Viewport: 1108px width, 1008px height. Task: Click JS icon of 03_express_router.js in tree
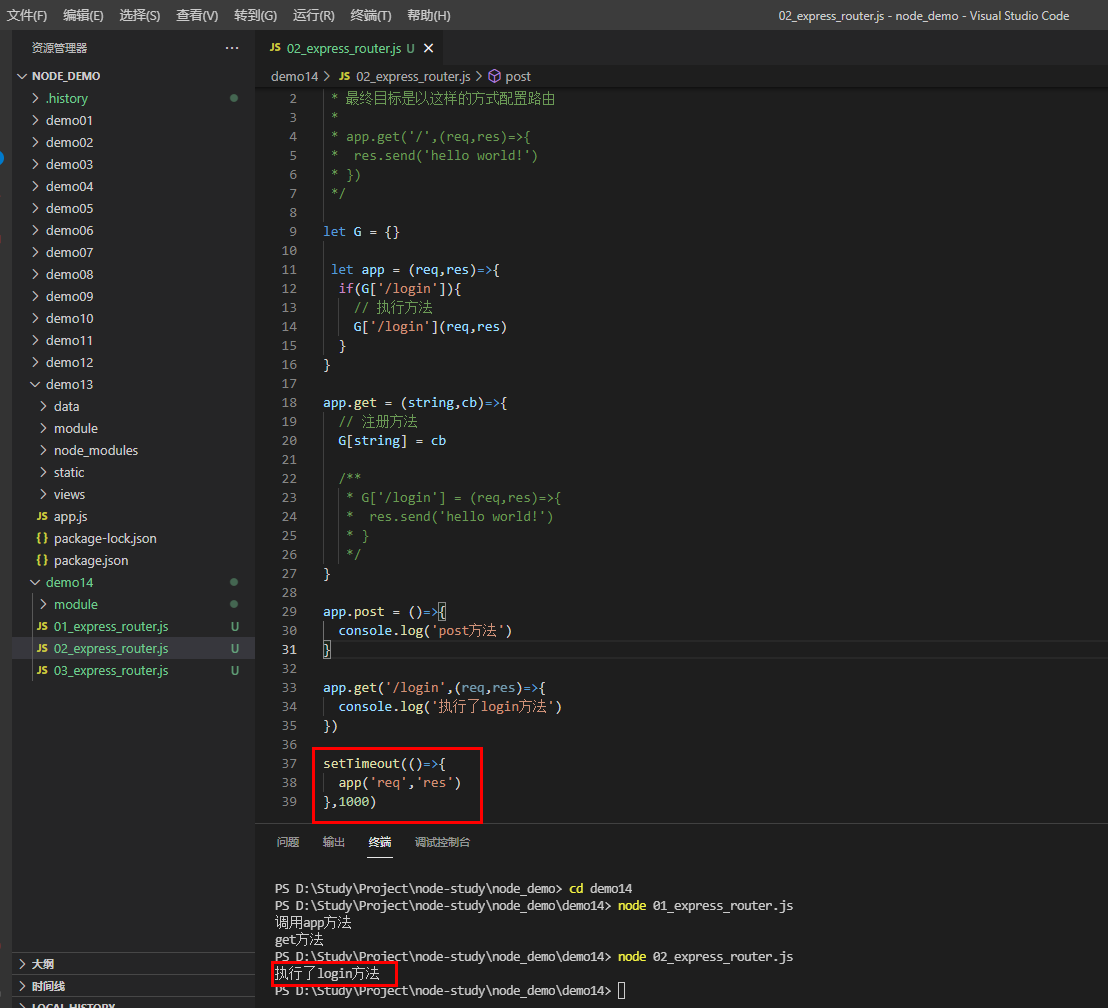(42, 670)
